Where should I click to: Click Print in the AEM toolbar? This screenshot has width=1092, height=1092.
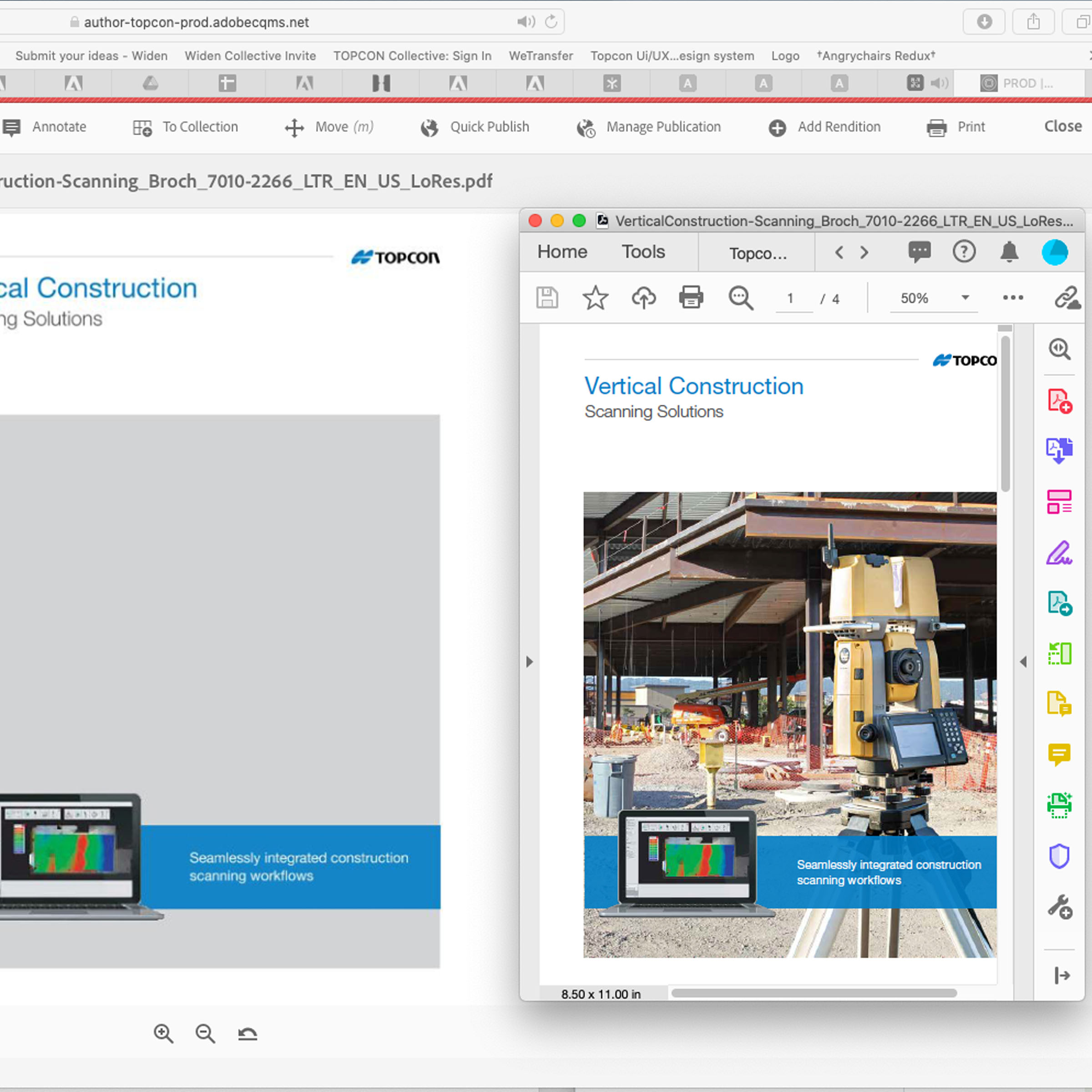[956, 127]
